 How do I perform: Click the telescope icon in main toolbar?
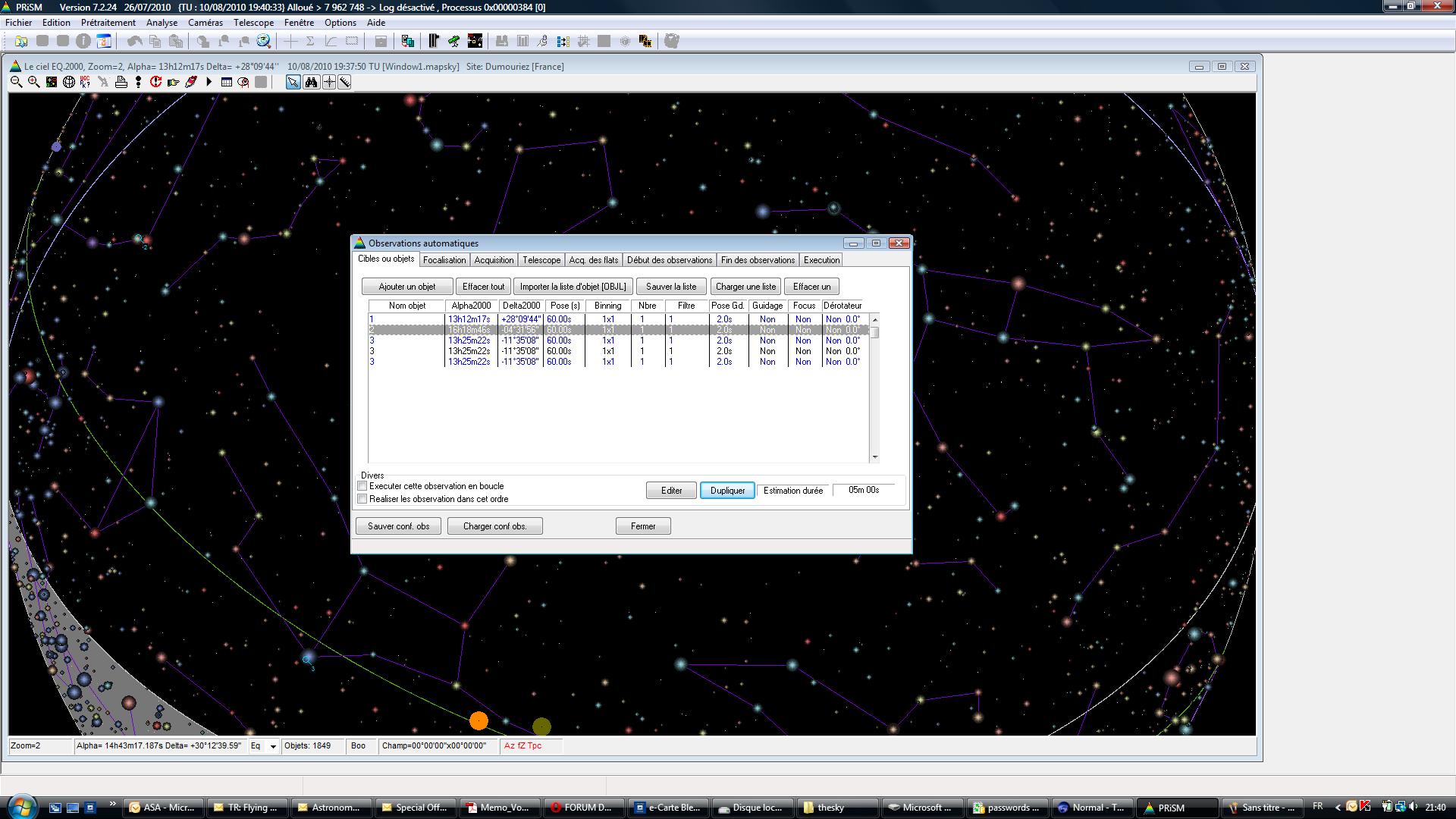(x=453, y=41)
